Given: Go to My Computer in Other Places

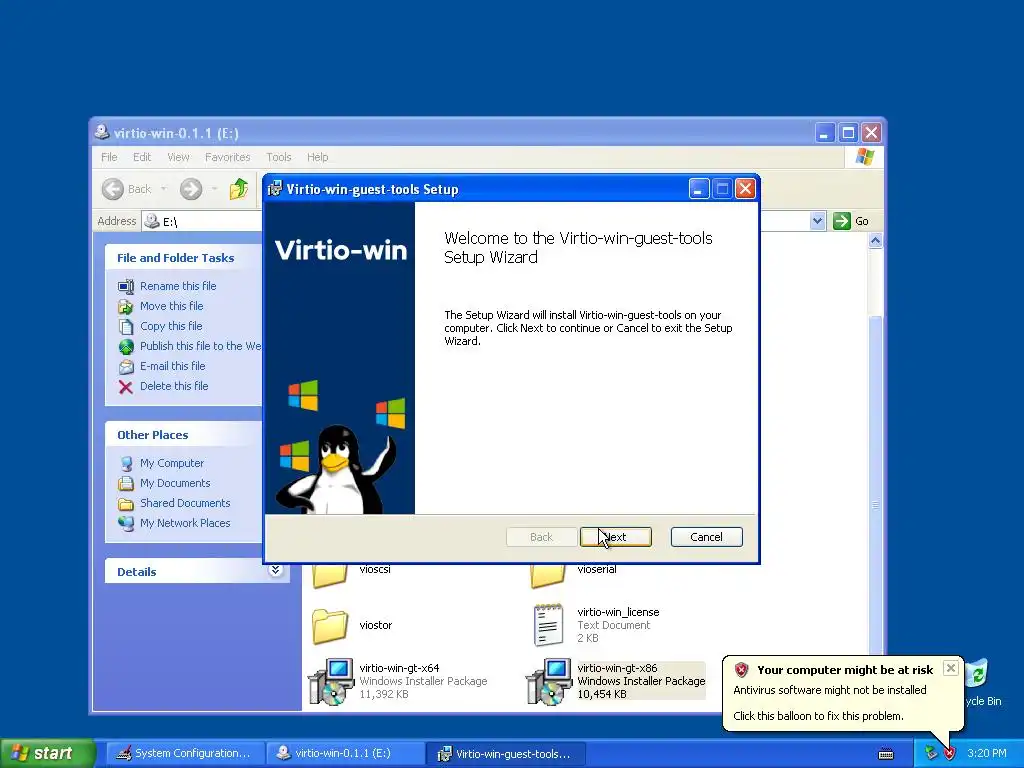Looking at the screenshot, I should (x=172, y=463).
